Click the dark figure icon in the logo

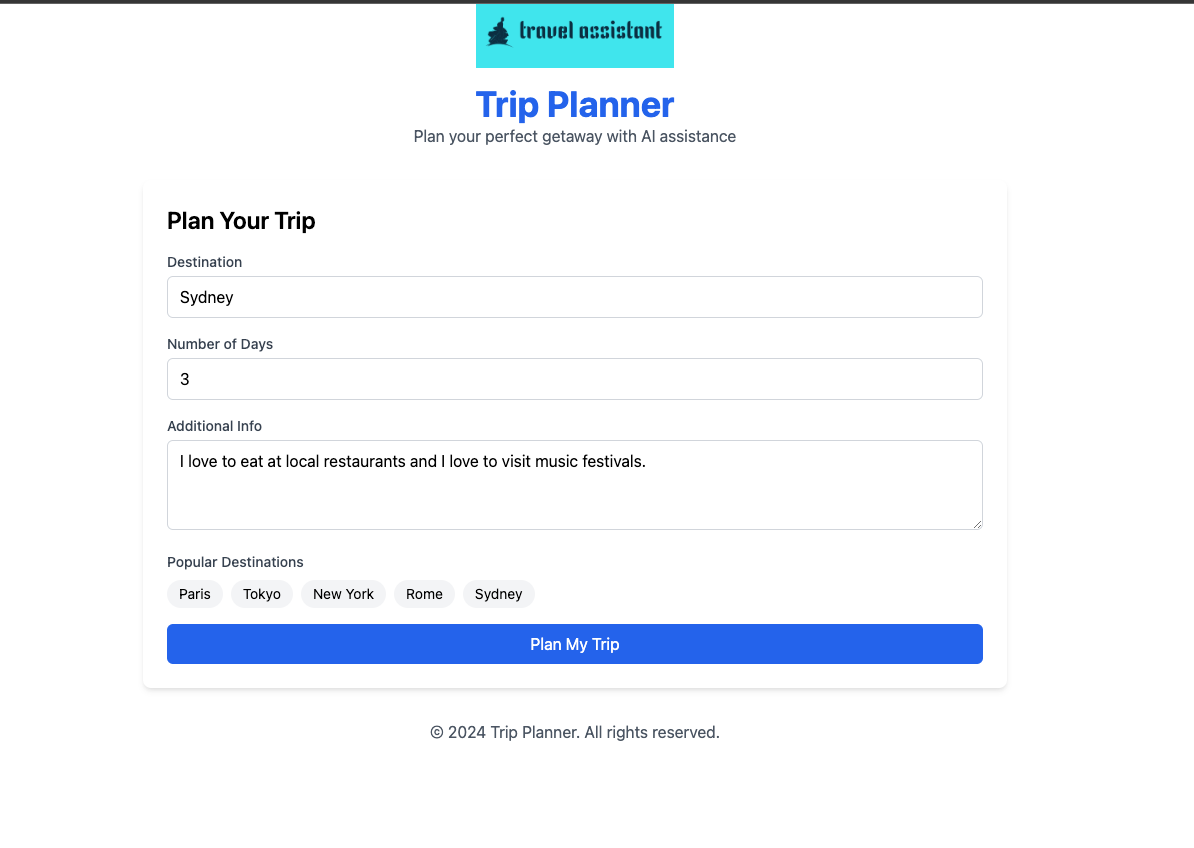(x=498, y=35)
